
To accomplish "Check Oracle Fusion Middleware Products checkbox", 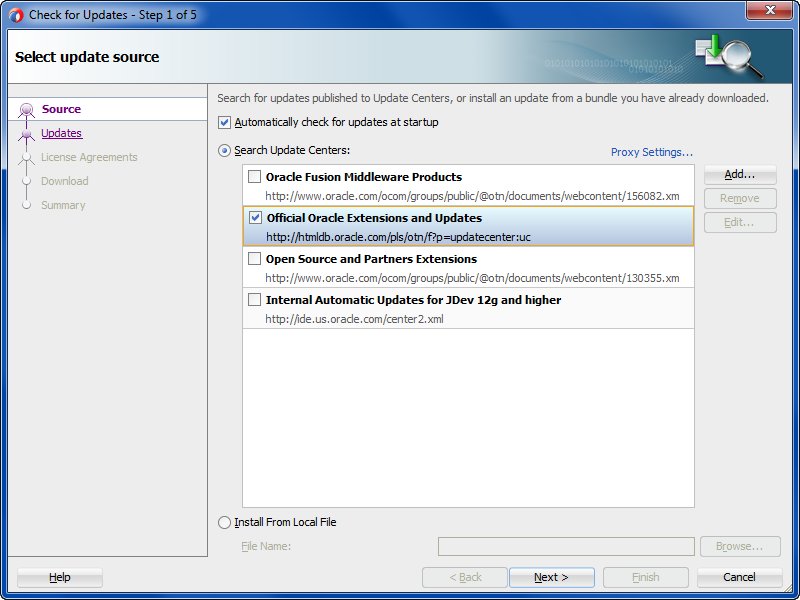I will [254, 177].
